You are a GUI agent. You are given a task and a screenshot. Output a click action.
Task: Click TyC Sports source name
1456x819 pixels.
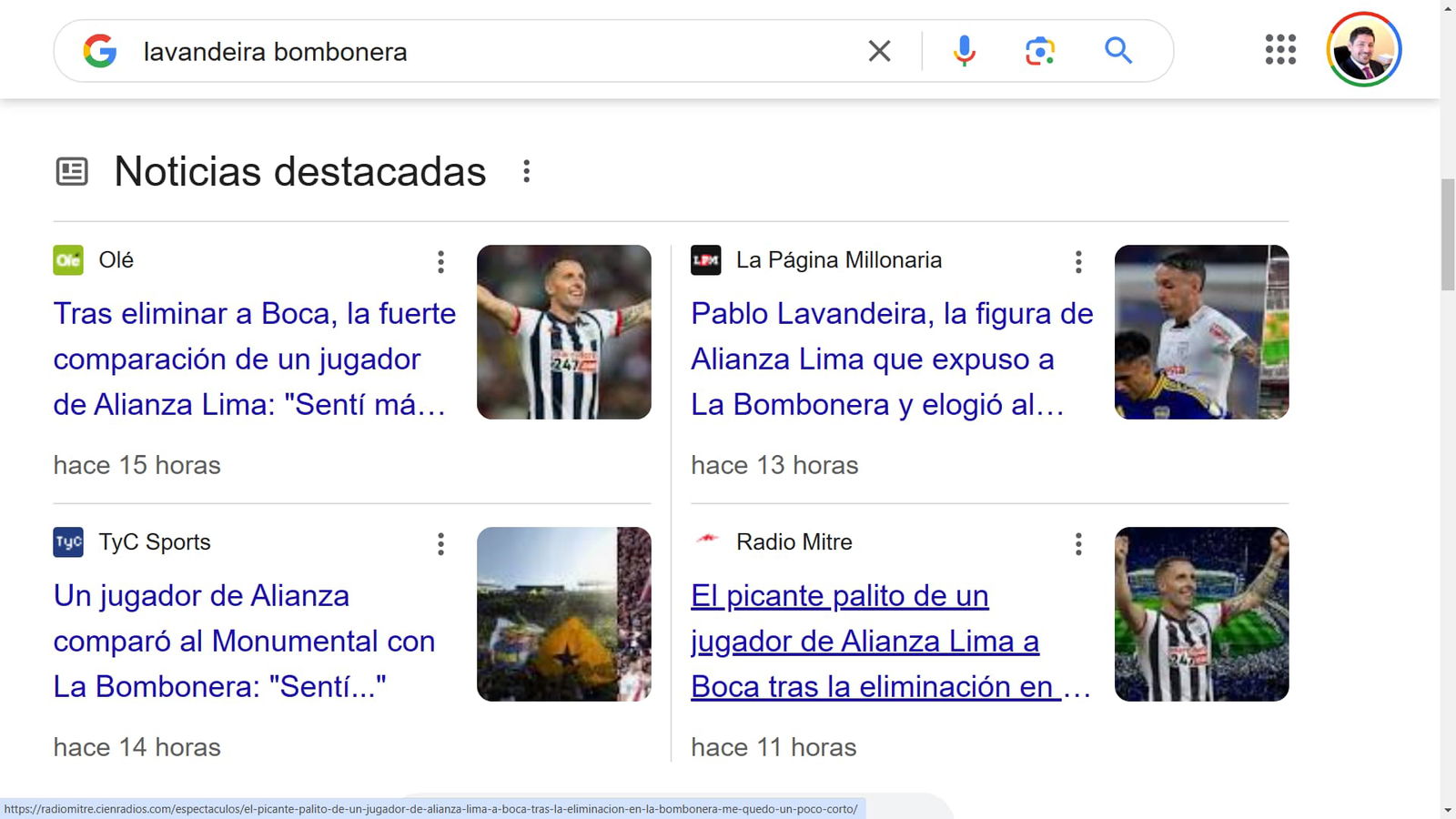(x=155, y=542)
